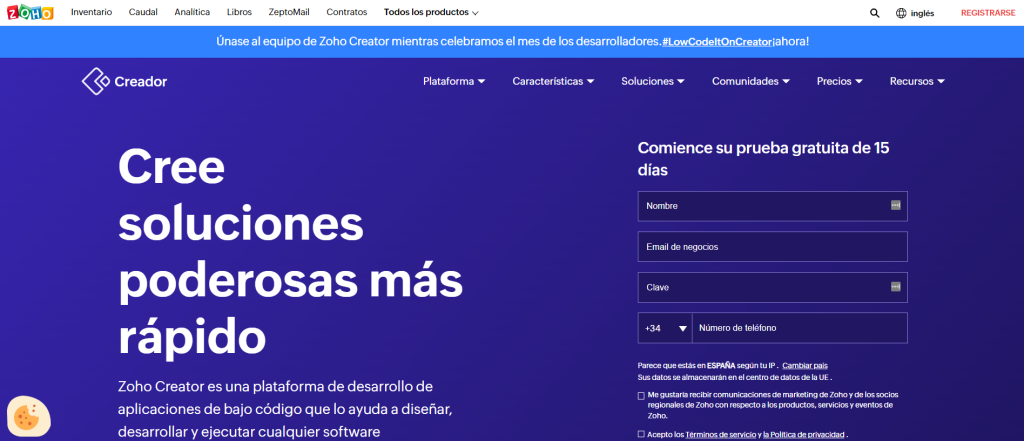This screenshot has height=441, width=1024.
Task: Click the Cambiar país link
Action: 805,365
